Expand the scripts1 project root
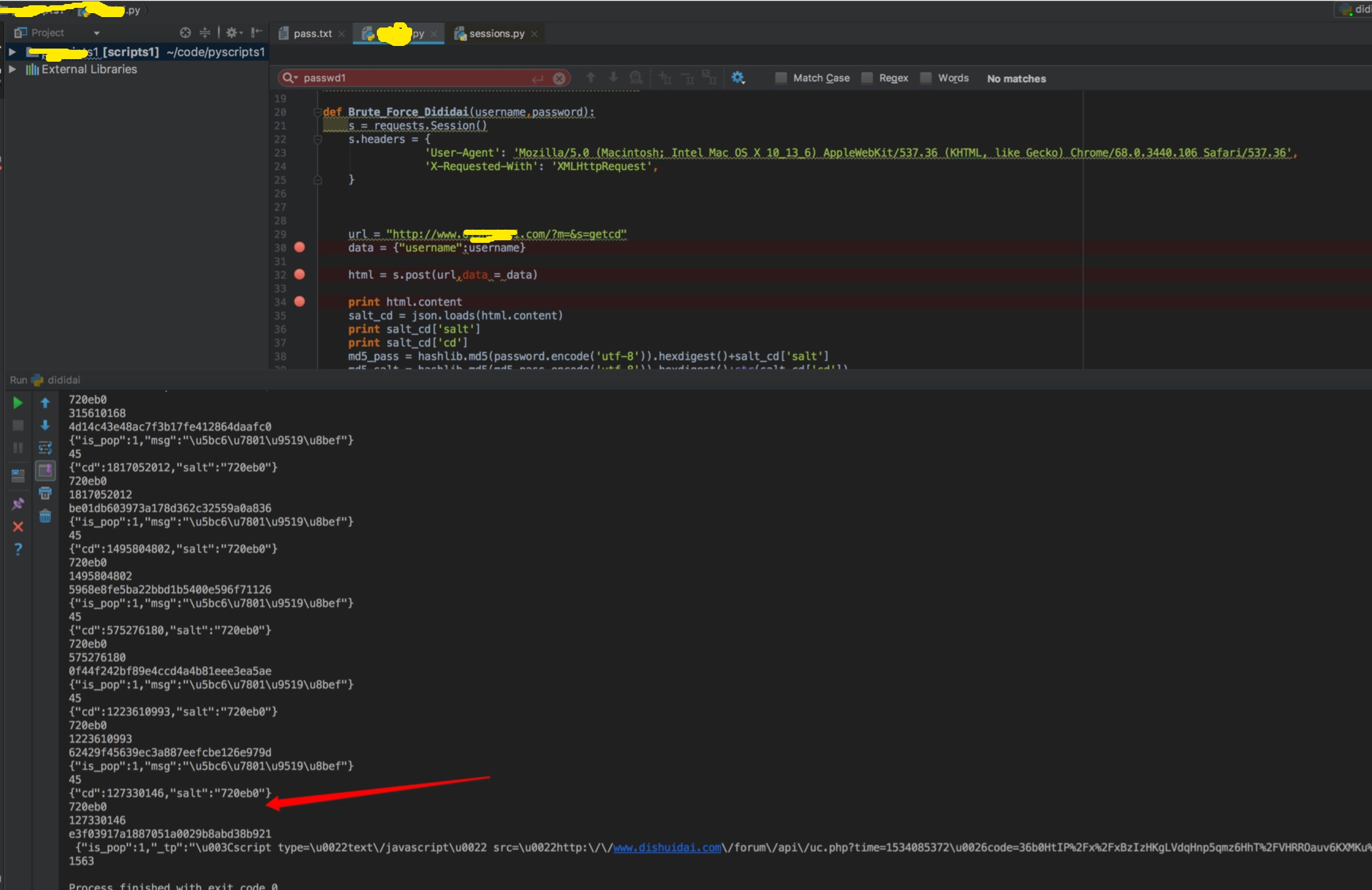The height and width of the screenshot is (890, 1372). (12, 52)
